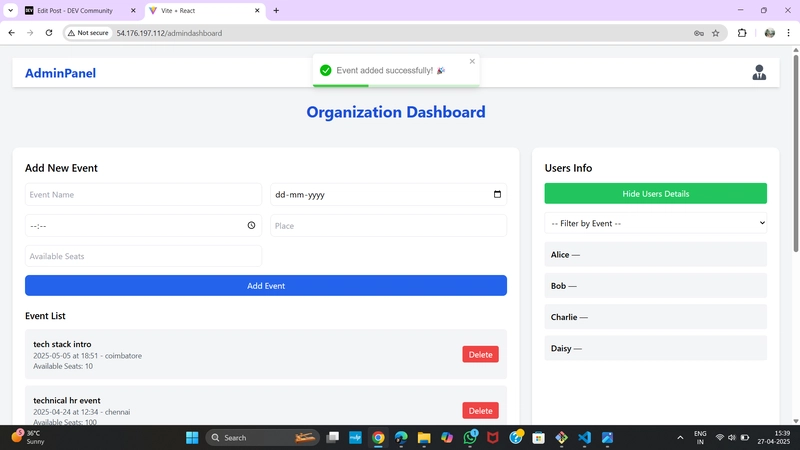Open Task View from the taskbar
The width and height of the screenshot is (800, 450).
tap(333, 437)
